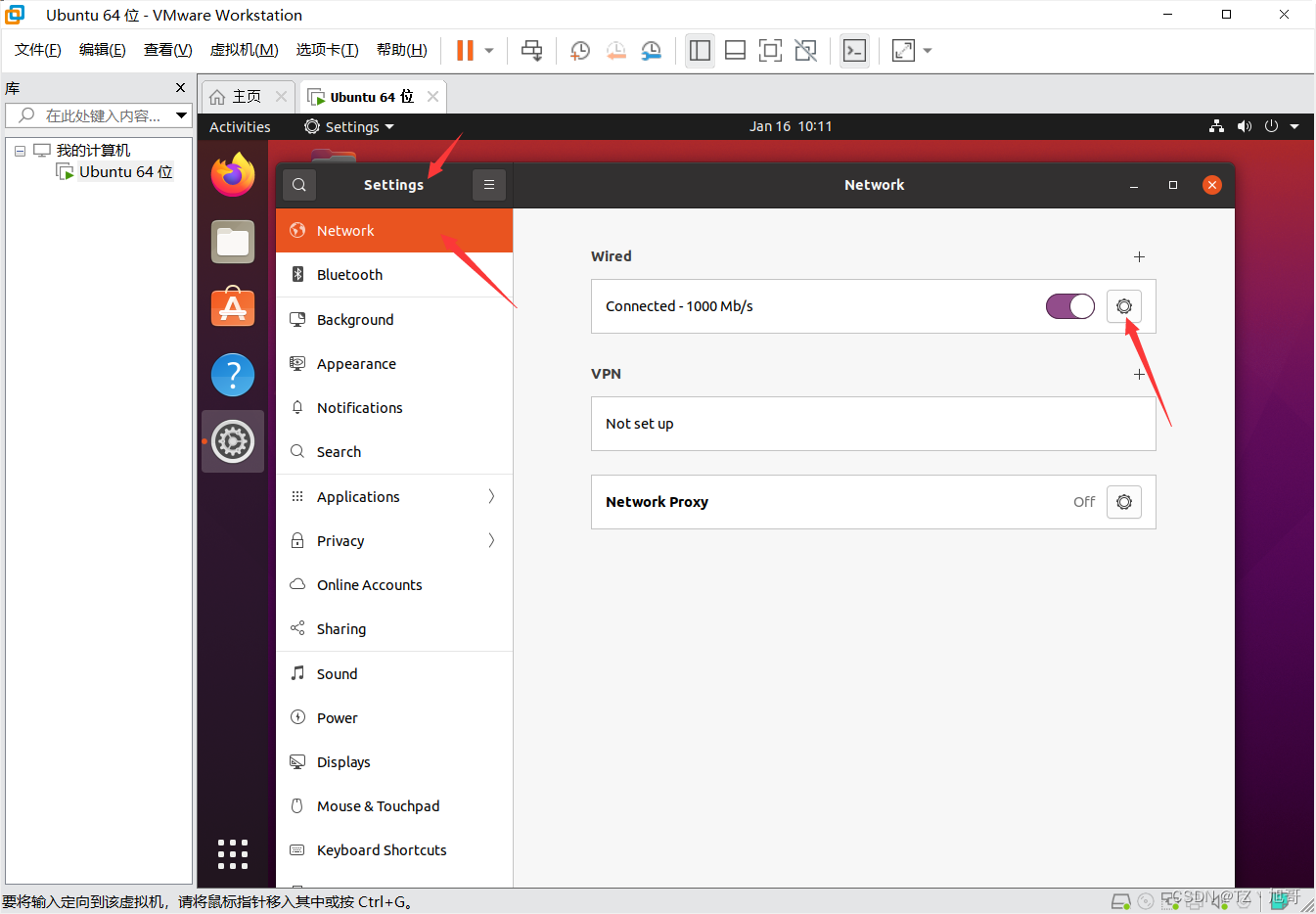The height and width of the screenshot is (914, 1316).
Task: Open the clock showing Jan 16 10:11
Action: point(791,126)
